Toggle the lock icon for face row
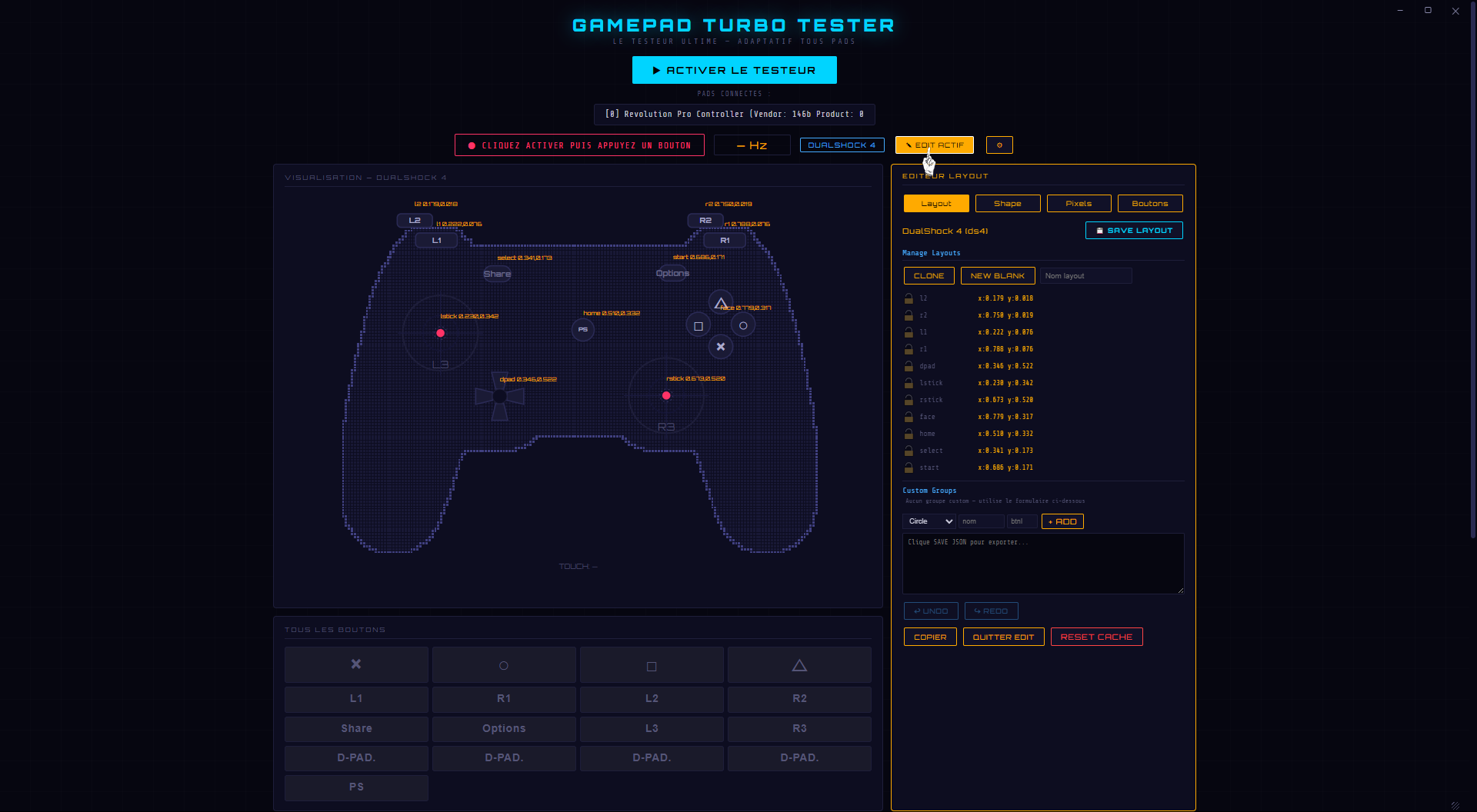Image resolution: width=1477 pixels, height=812 pixels. click(909, 417)
